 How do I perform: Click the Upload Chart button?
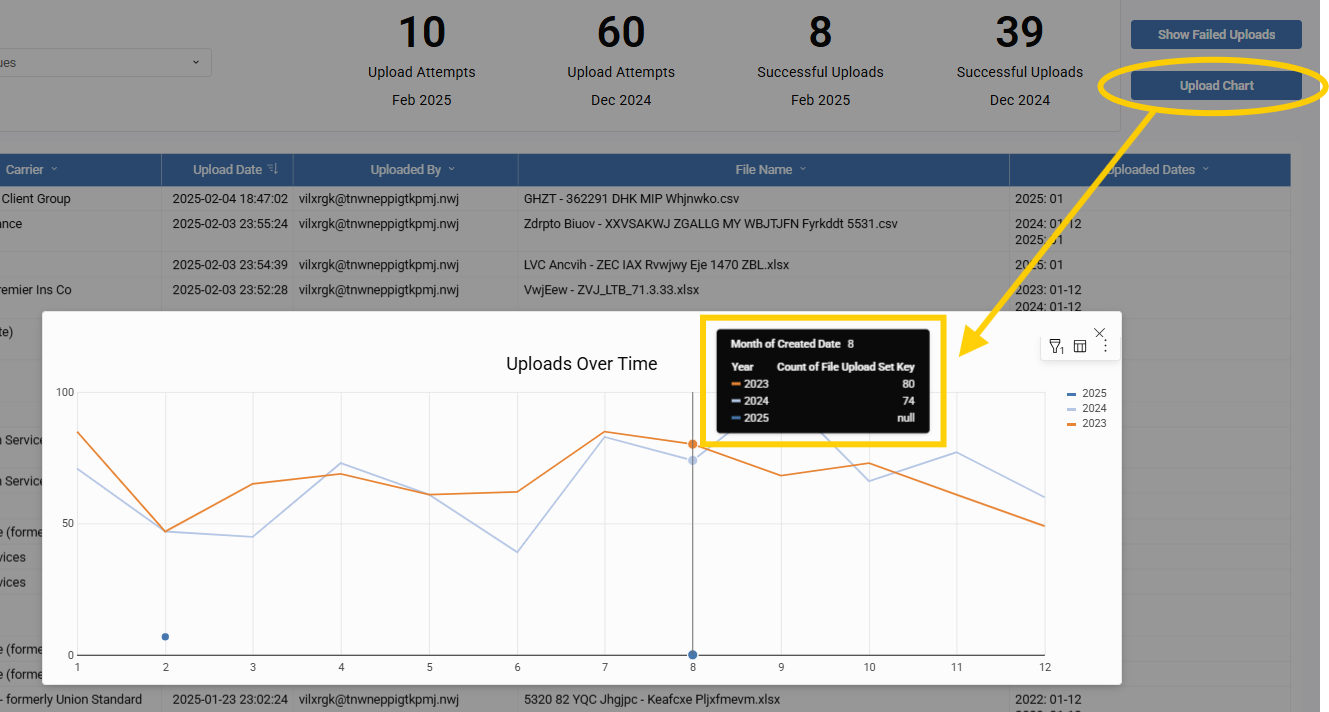point(1216,86)
